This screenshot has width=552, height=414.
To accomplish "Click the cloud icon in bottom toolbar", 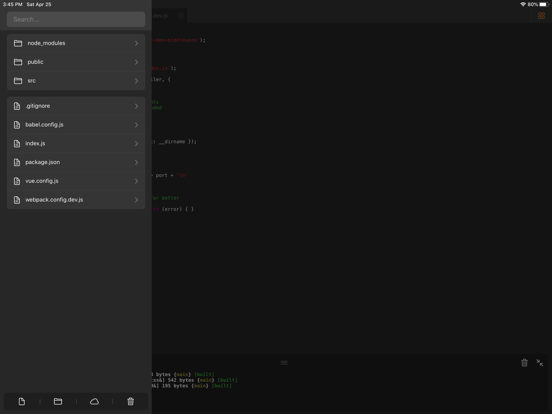I will point(94,401).
